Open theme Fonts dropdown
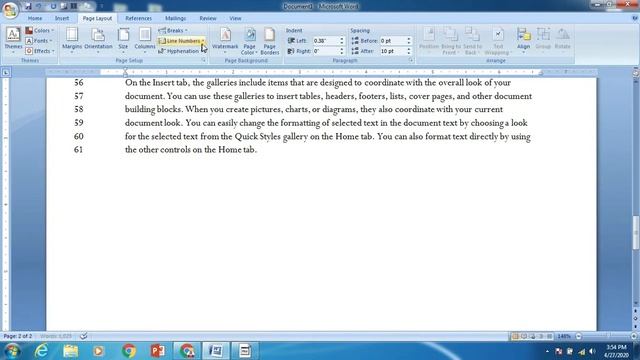The width and height of the screenshot is (640, 360). click(x=39, y=41)
